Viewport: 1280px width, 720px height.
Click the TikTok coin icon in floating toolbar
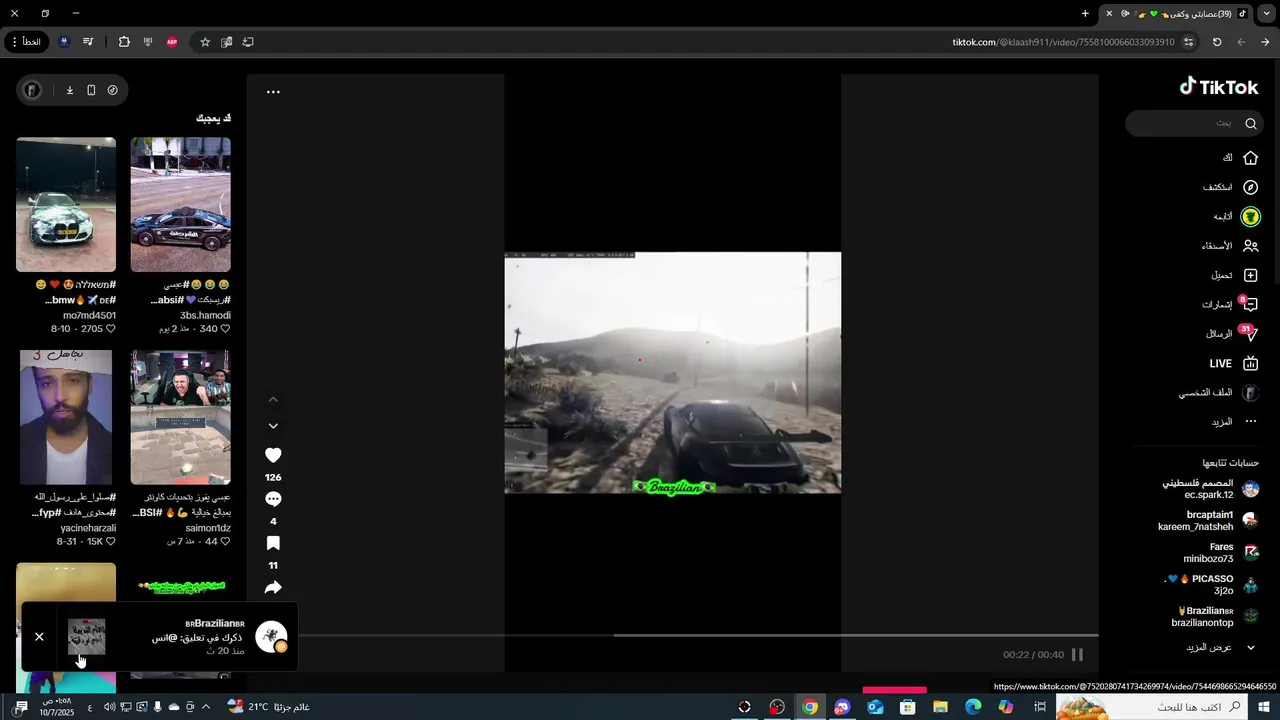112,90
